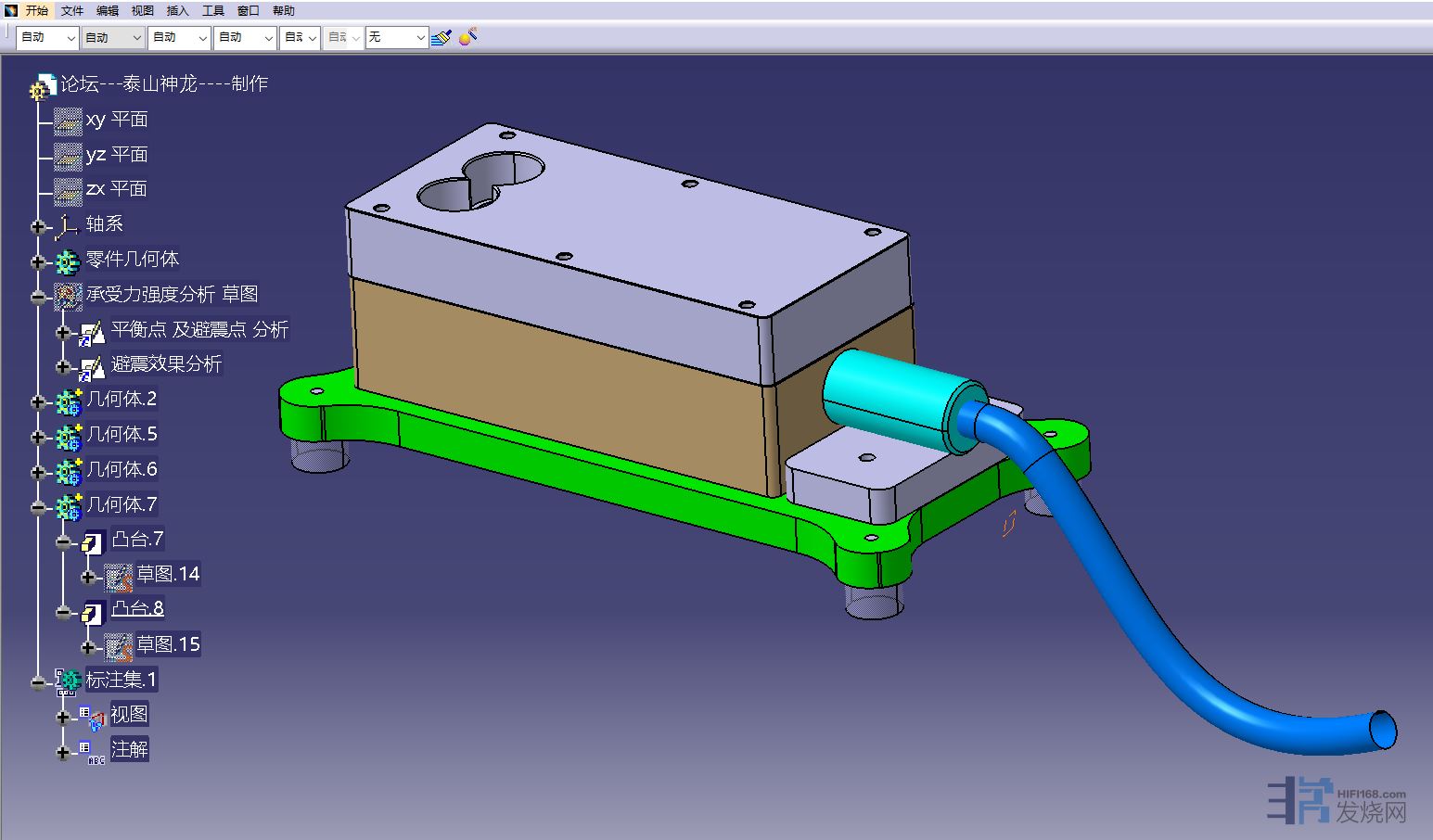Click the graphic properties wizard icon
Screen dimensions: 1433x840
pyautogui.click(x=468, y=37)
